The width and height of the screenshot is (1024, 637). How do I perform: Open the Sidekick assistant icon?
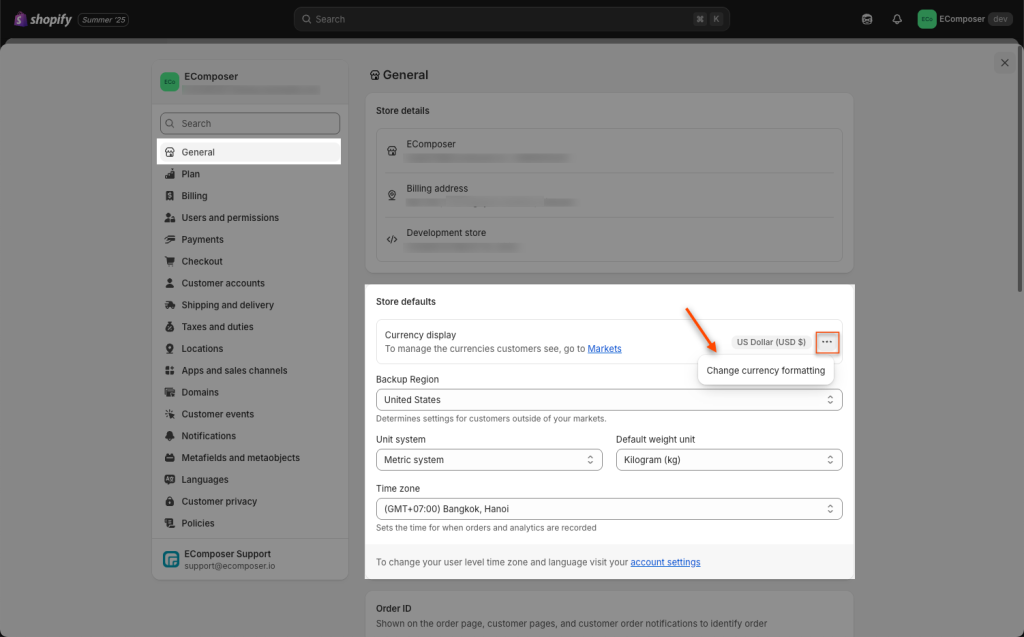867,19
